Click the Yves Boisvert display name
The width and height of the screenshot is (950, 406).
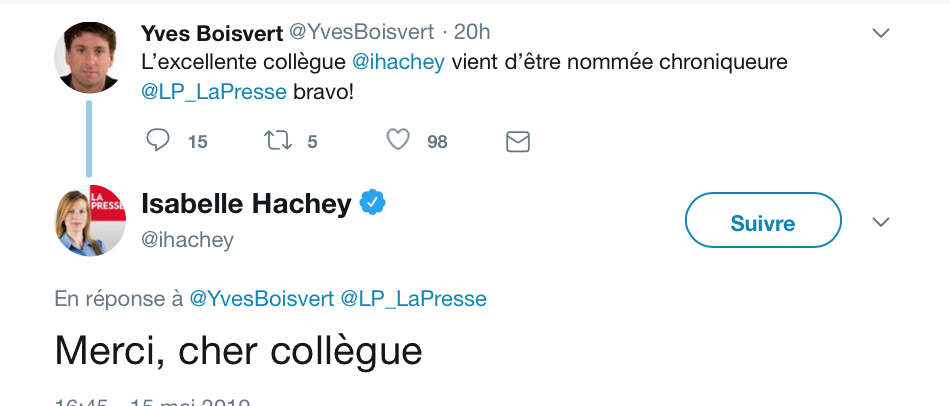[211, 32]
